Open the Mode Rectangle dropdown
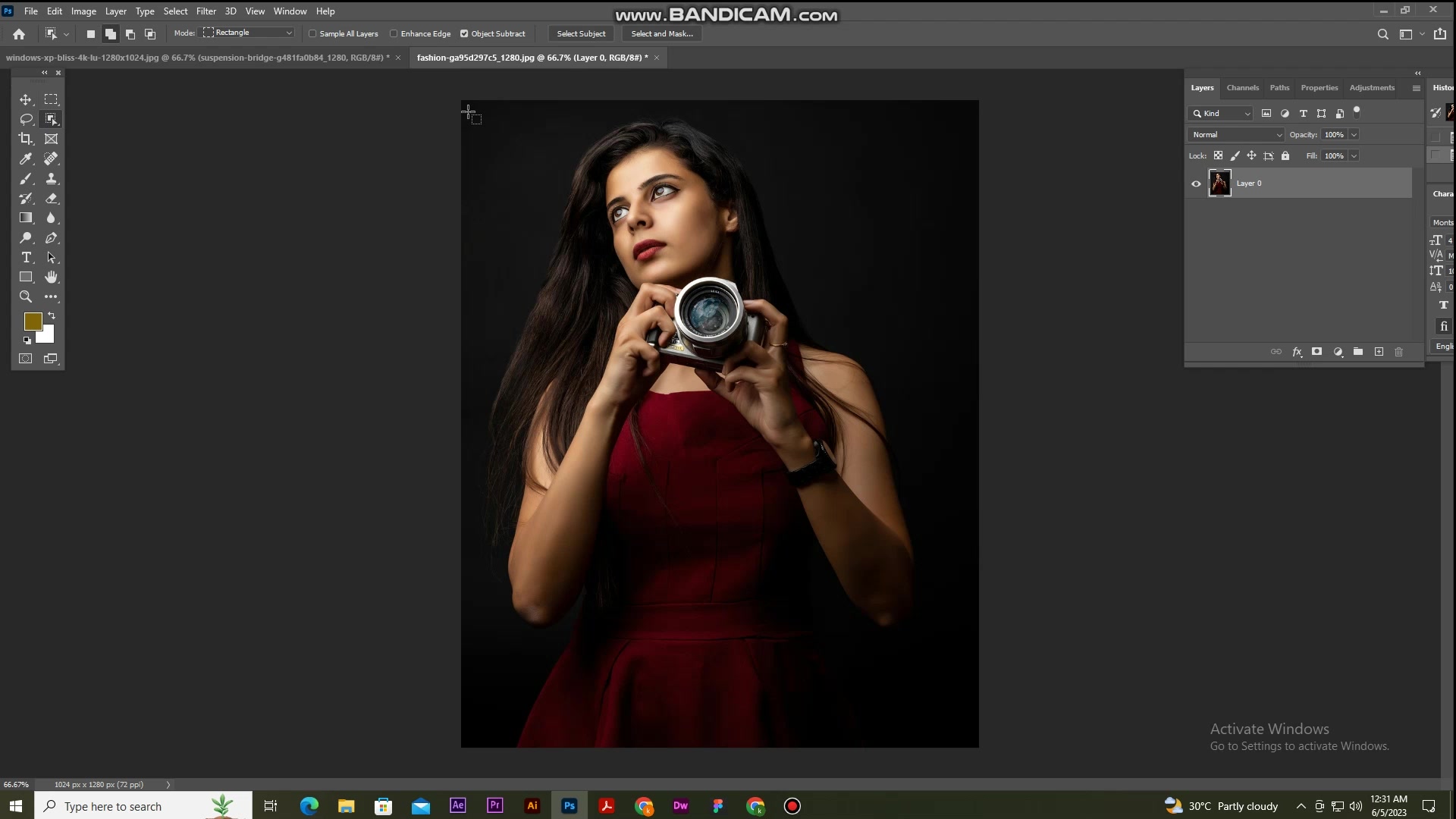The image size is (1456, 819). pos(248,33)
